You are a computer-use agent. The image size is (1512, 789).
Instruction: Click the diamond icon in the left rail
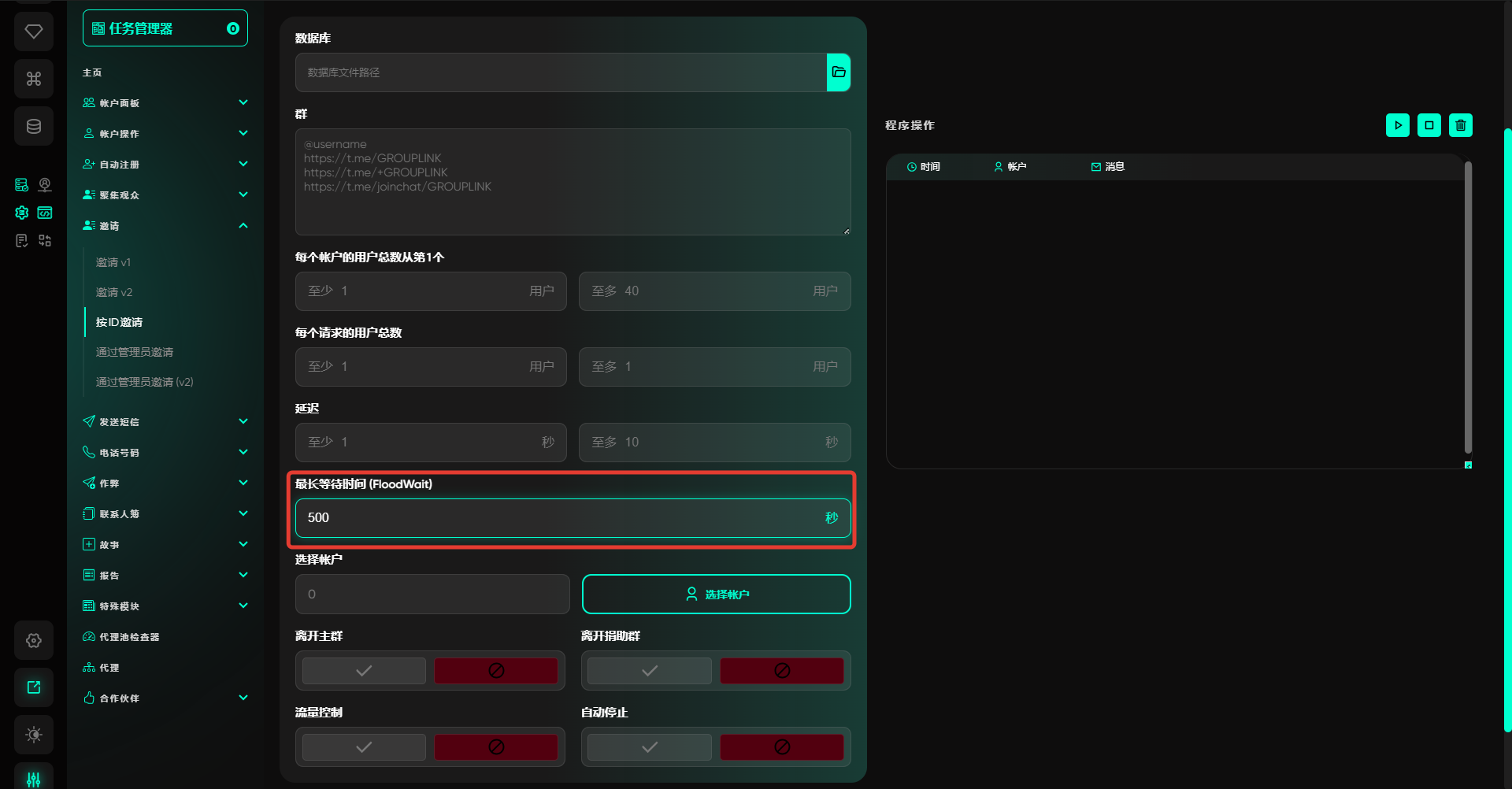[34, 31]
